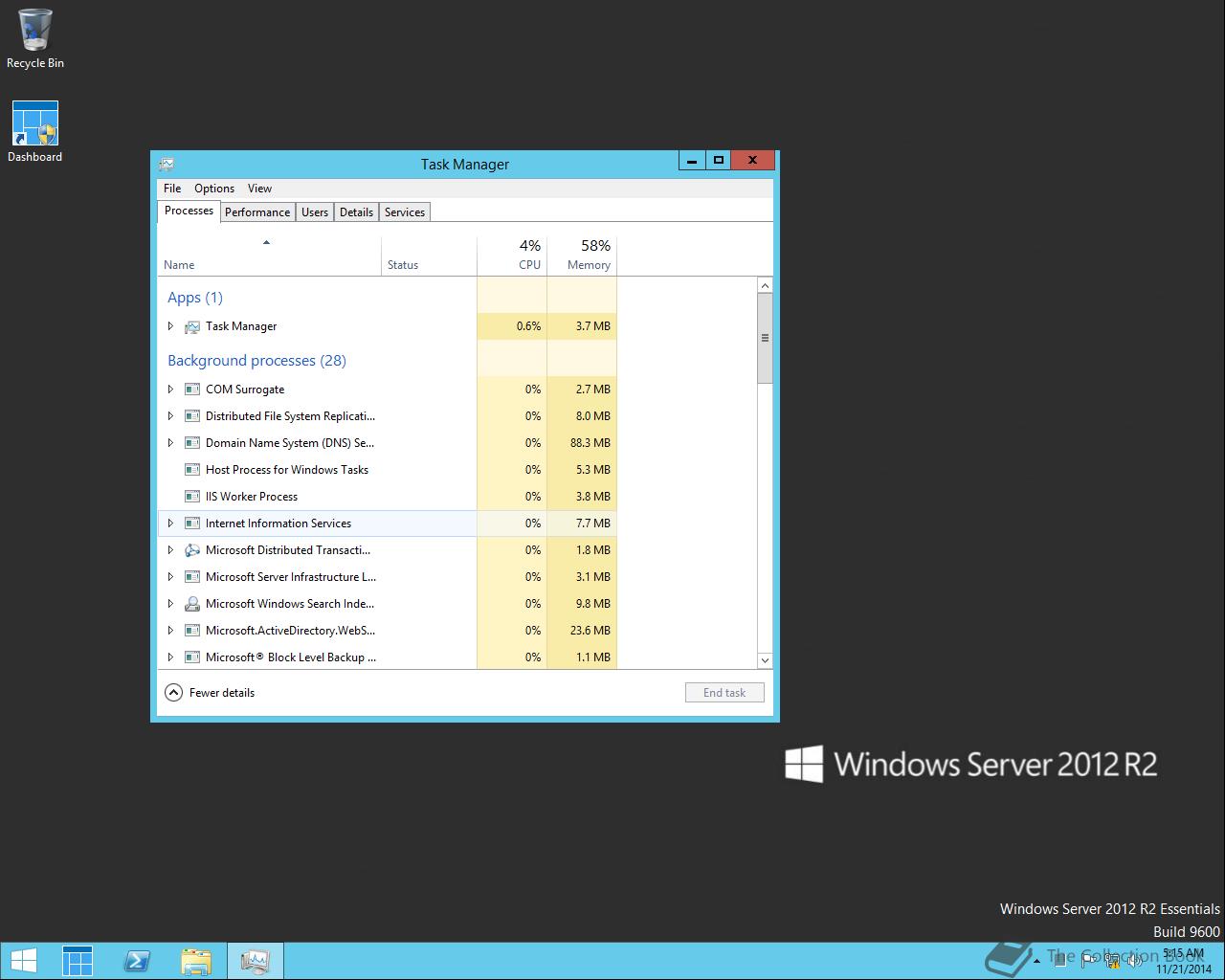Switch to the Details tab

pyautogui.click(x=356, y=212)
